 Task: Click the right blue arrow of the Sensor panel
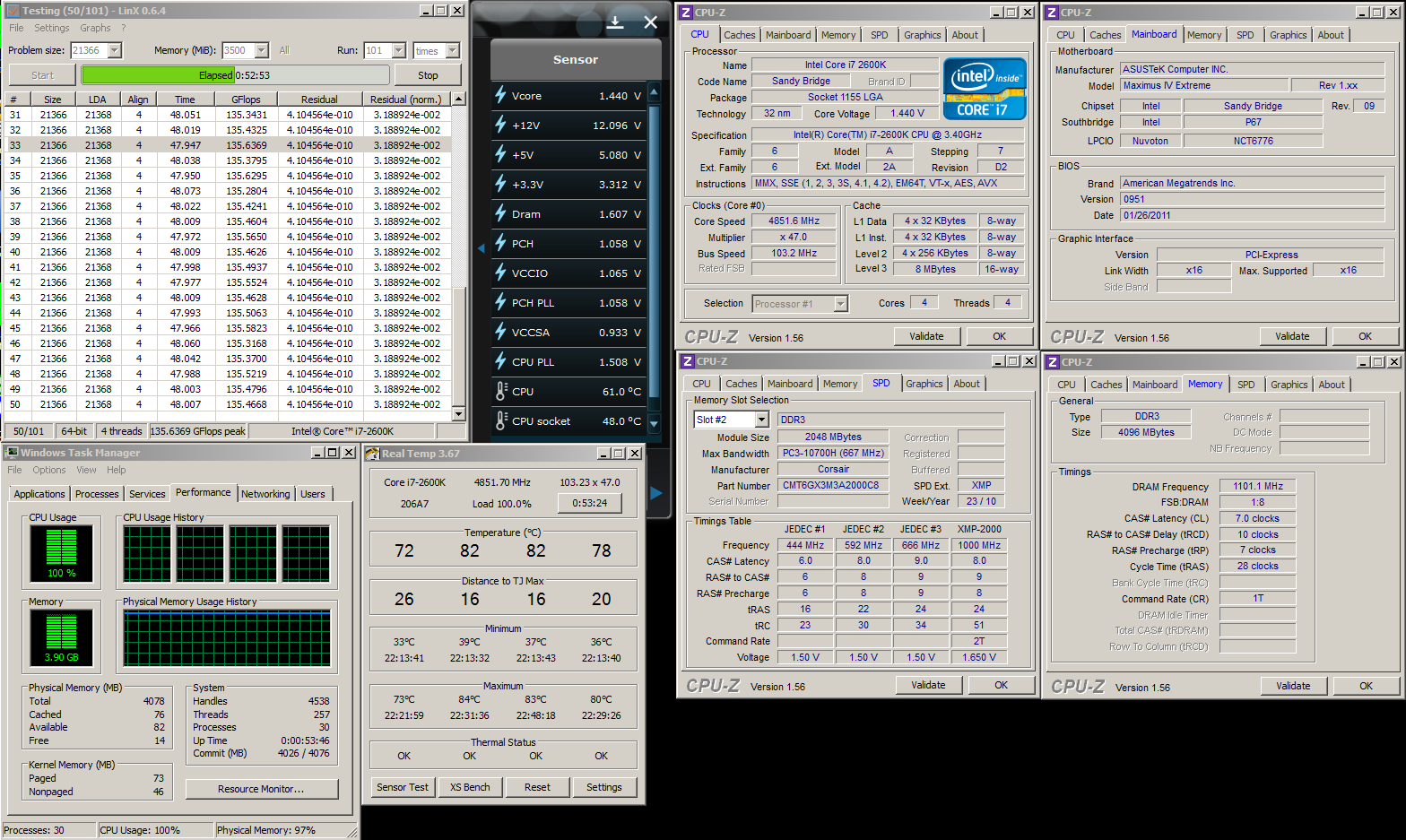point(656,493)
